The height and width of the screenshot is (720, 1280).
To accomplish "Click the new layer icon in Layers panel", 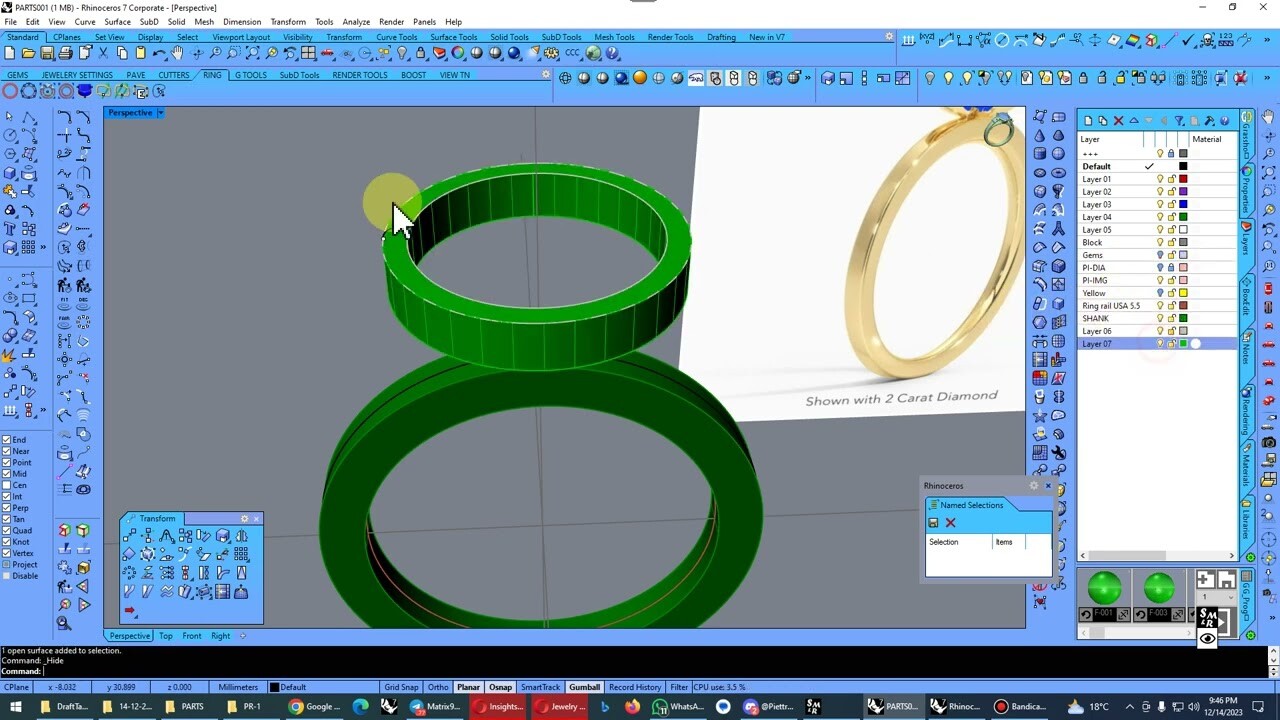I will (x=1089, y=120).
